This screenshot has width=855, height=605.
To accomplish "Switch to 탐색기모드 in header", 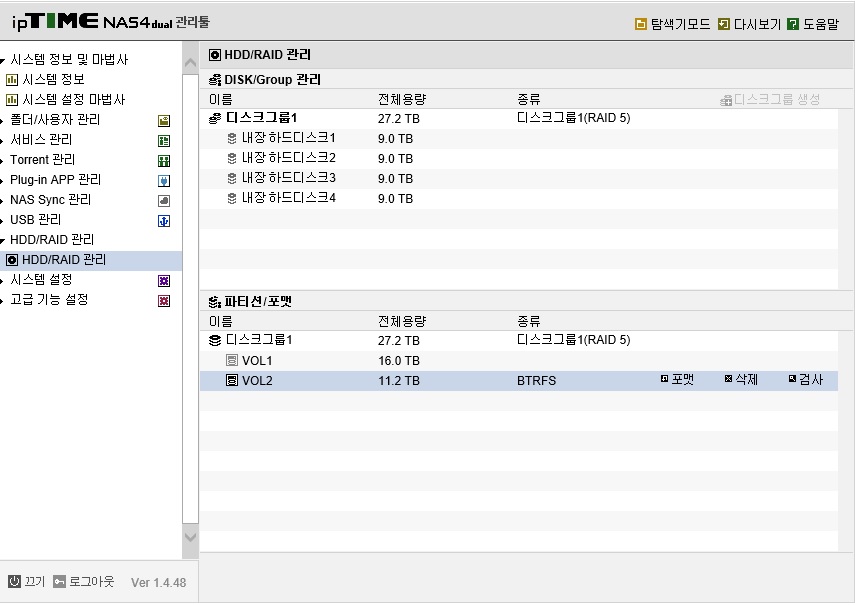I will point(672,24).
